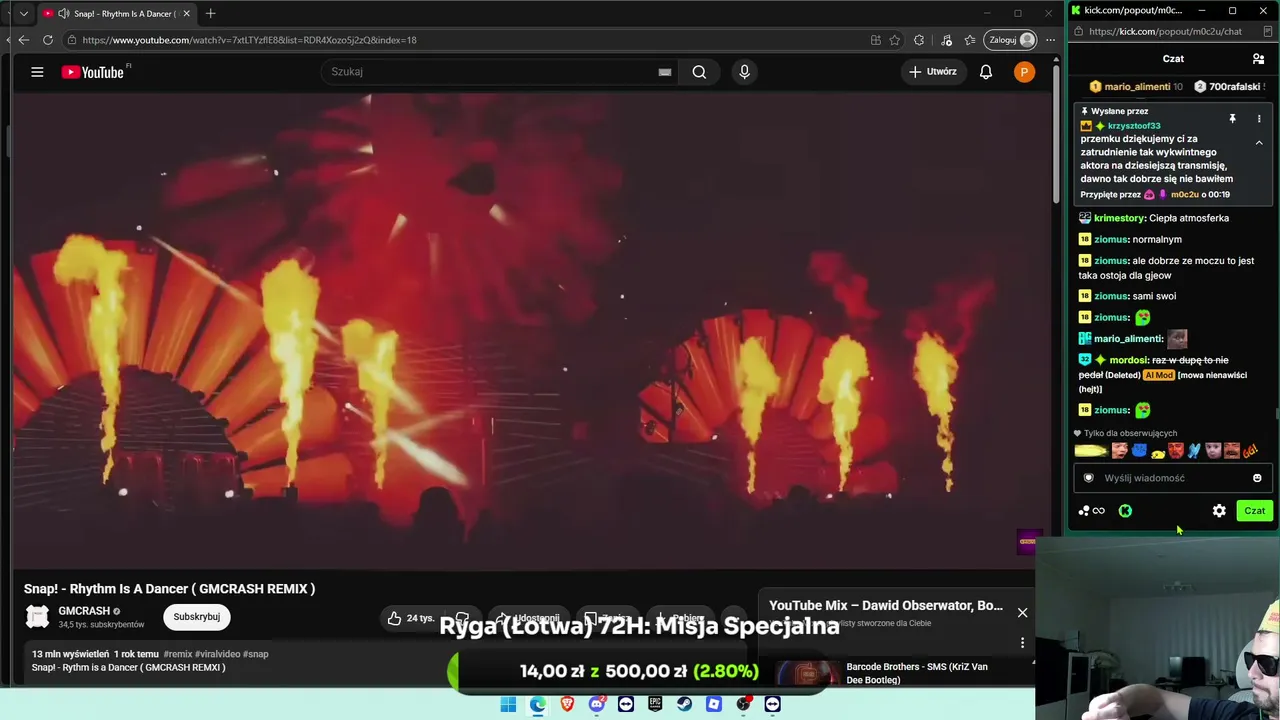
Task: Open pinned message three-dot options
Action: tap(1259, 119)
